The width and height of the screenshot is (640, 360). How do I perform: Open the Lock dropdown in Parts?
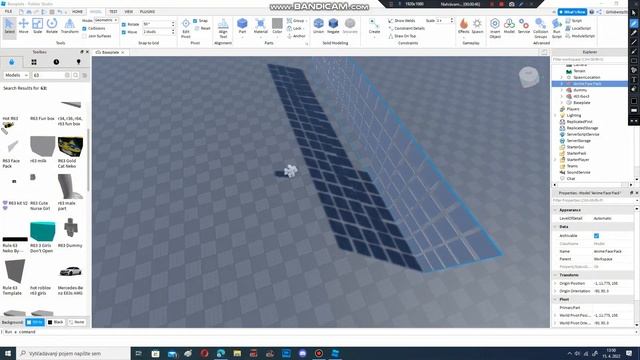pos(296,28)
